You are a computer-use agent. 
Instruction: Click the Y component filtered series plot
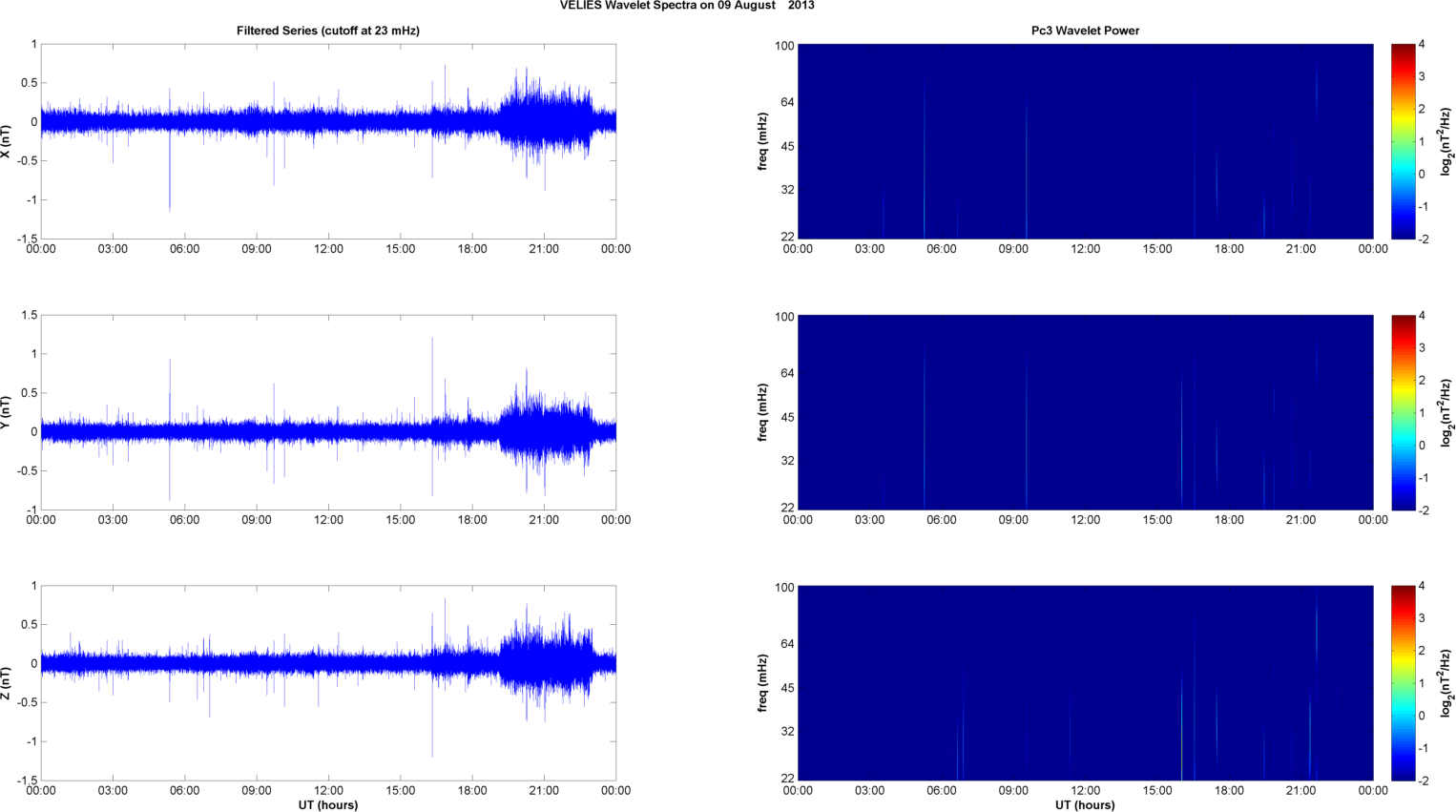328,412
